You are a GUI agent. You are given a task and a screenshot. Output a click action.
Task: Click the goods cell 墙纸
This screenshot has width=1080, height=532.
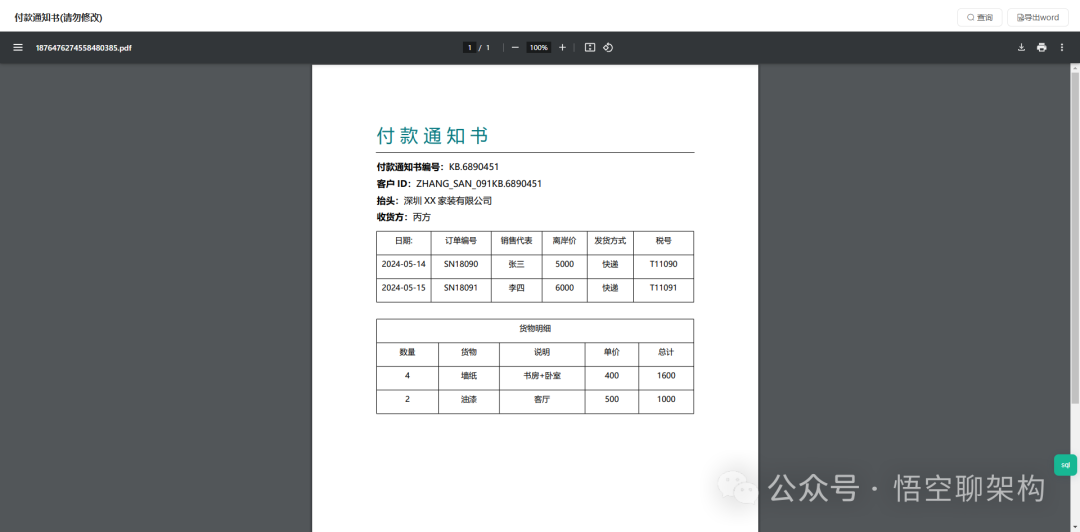(x=469, y=376)
